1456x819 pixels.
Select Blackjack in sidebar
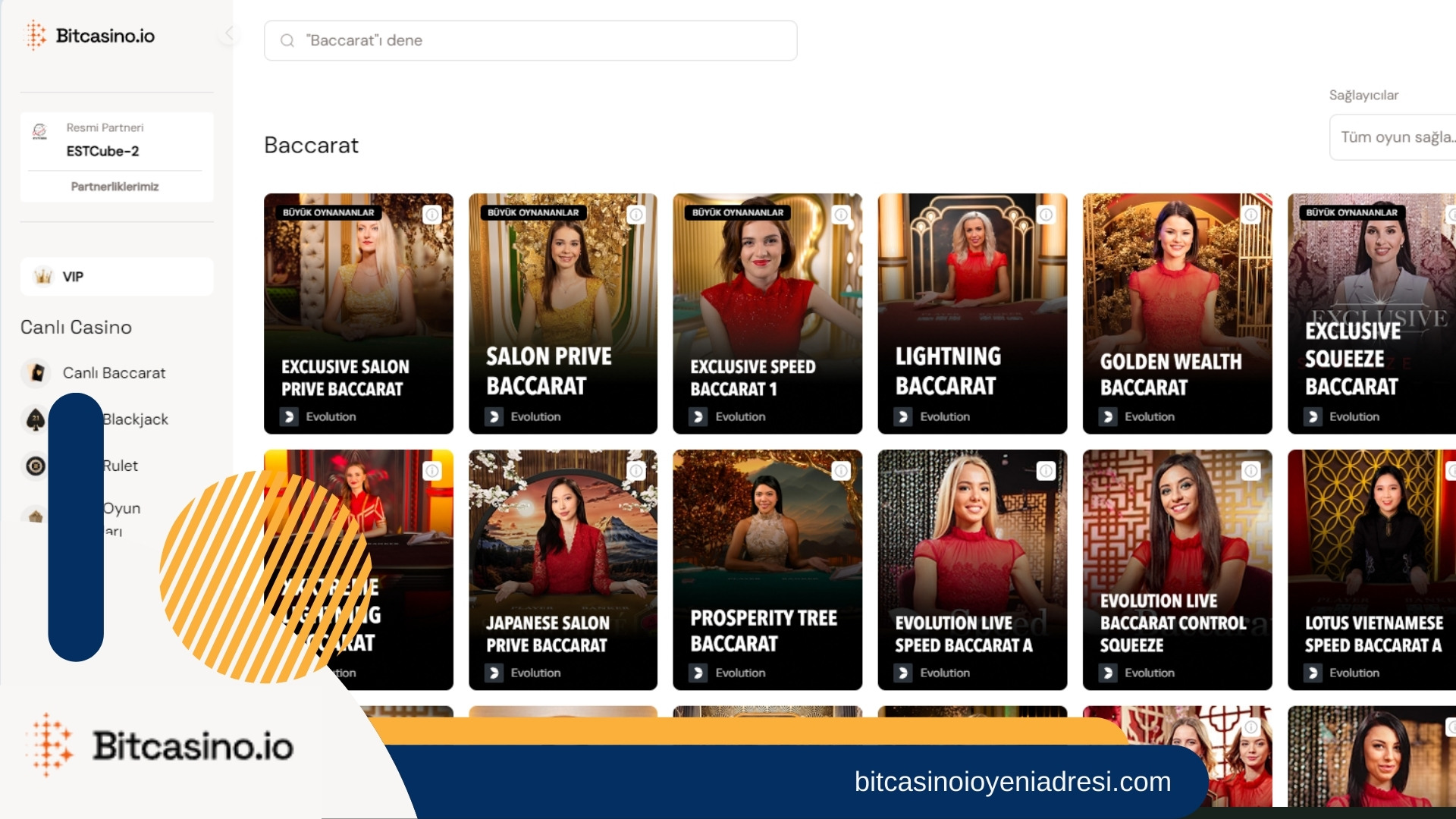136,419
